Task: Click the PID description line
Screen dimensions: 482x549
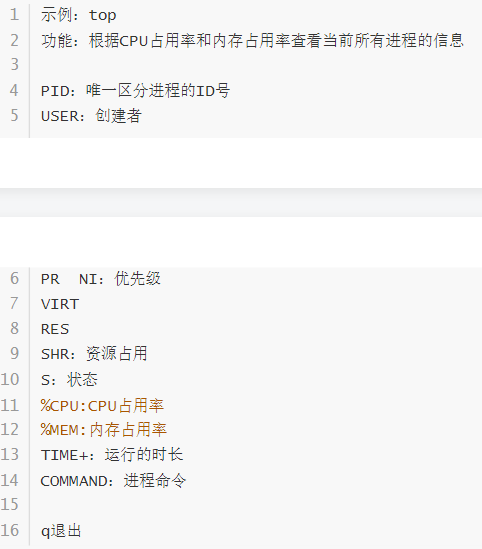Action: coord(135,91)
